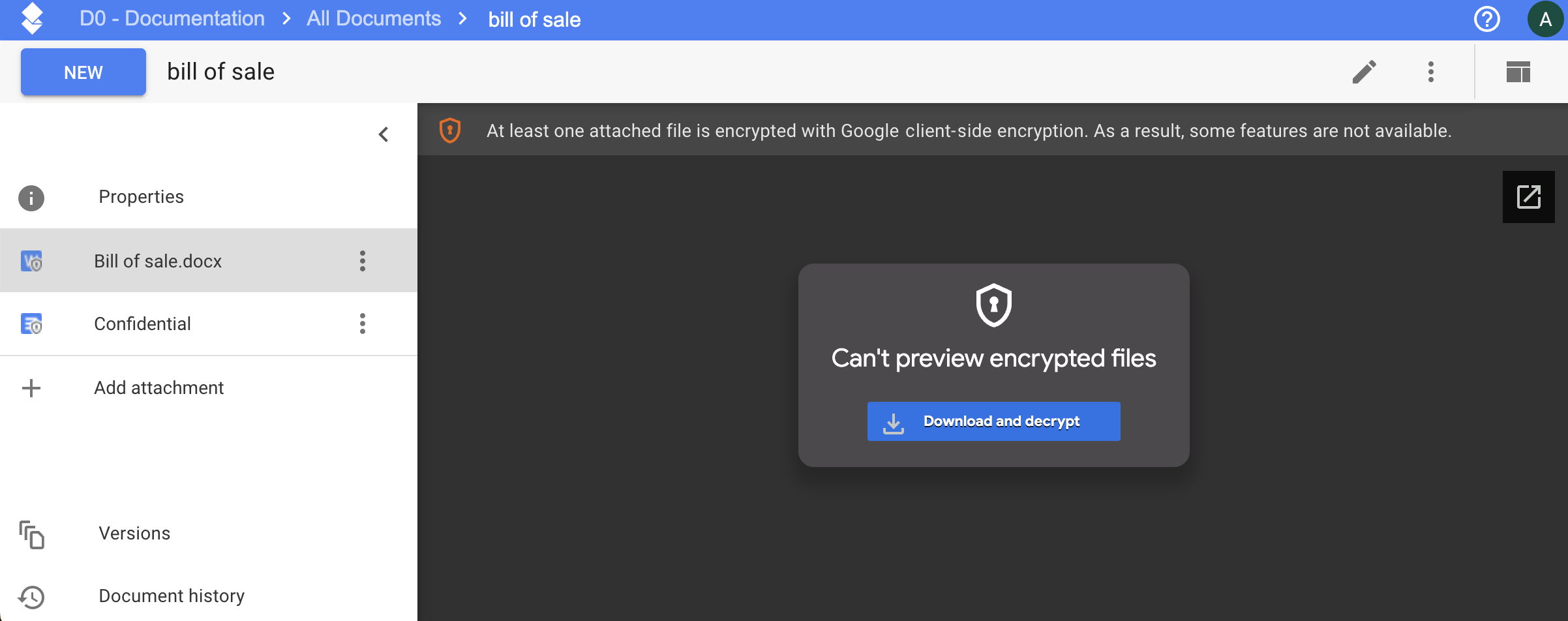This screenshot has width=1568, height=621.
Task: Open options menu for Bill of sale.docx
Action: pyautogui.click(x=363, y=261)
